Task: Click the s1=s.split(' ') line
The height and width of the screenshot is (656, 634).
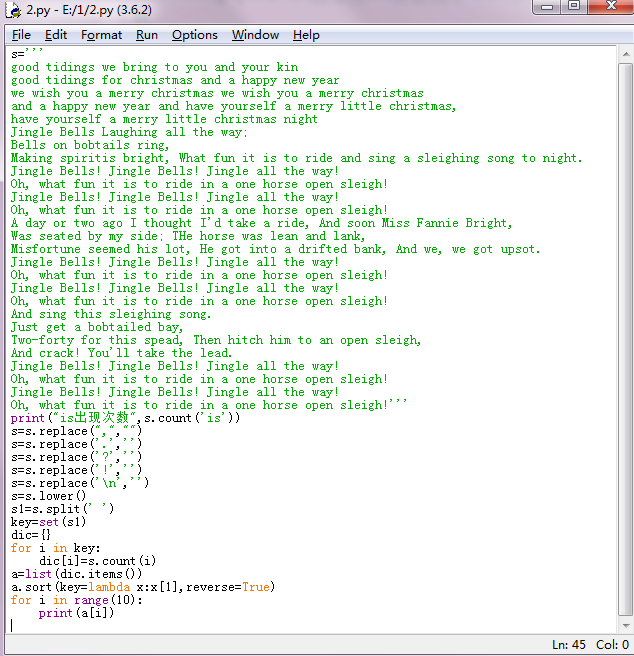Action: 62,509
